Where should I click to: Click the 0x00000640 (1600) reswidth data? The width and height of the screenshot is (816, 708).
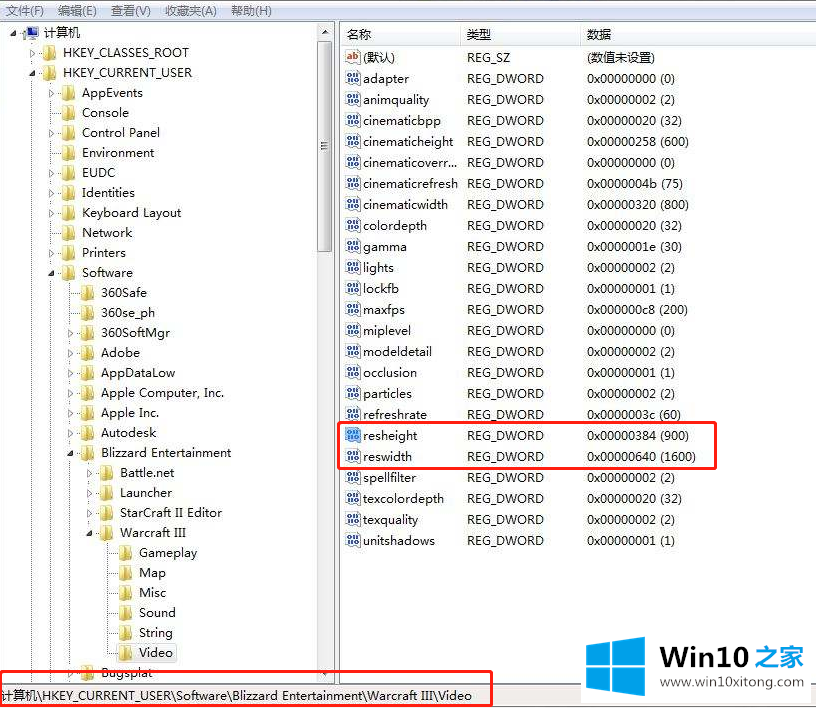coord(641,457)
